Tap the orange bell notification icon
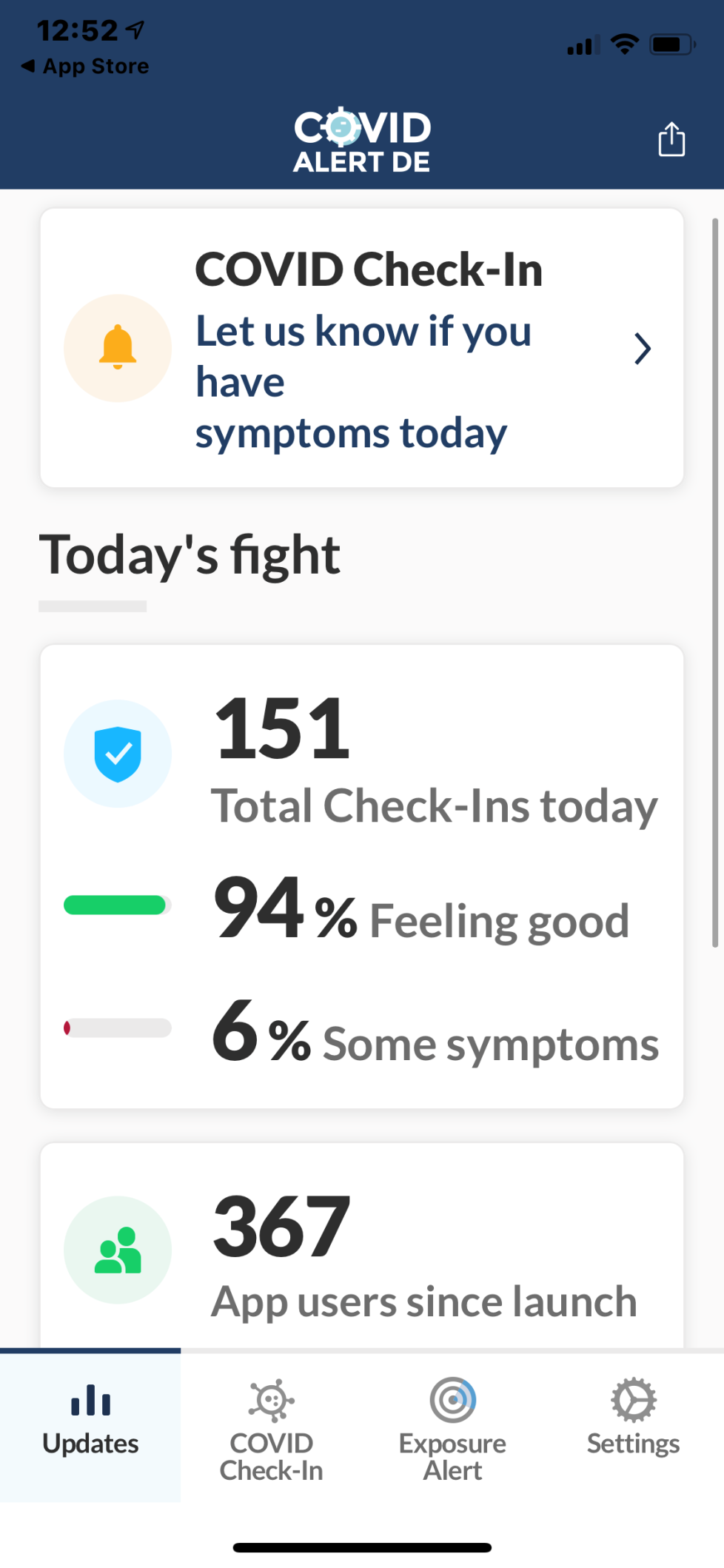Screen dimensions: 724x1568 118,347
